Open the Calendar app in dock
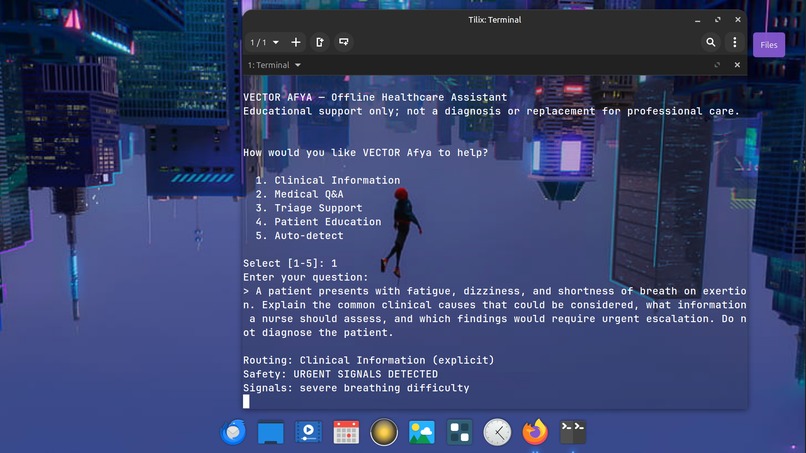This screenshot has height=453, width=806. (x=346, y=432)
